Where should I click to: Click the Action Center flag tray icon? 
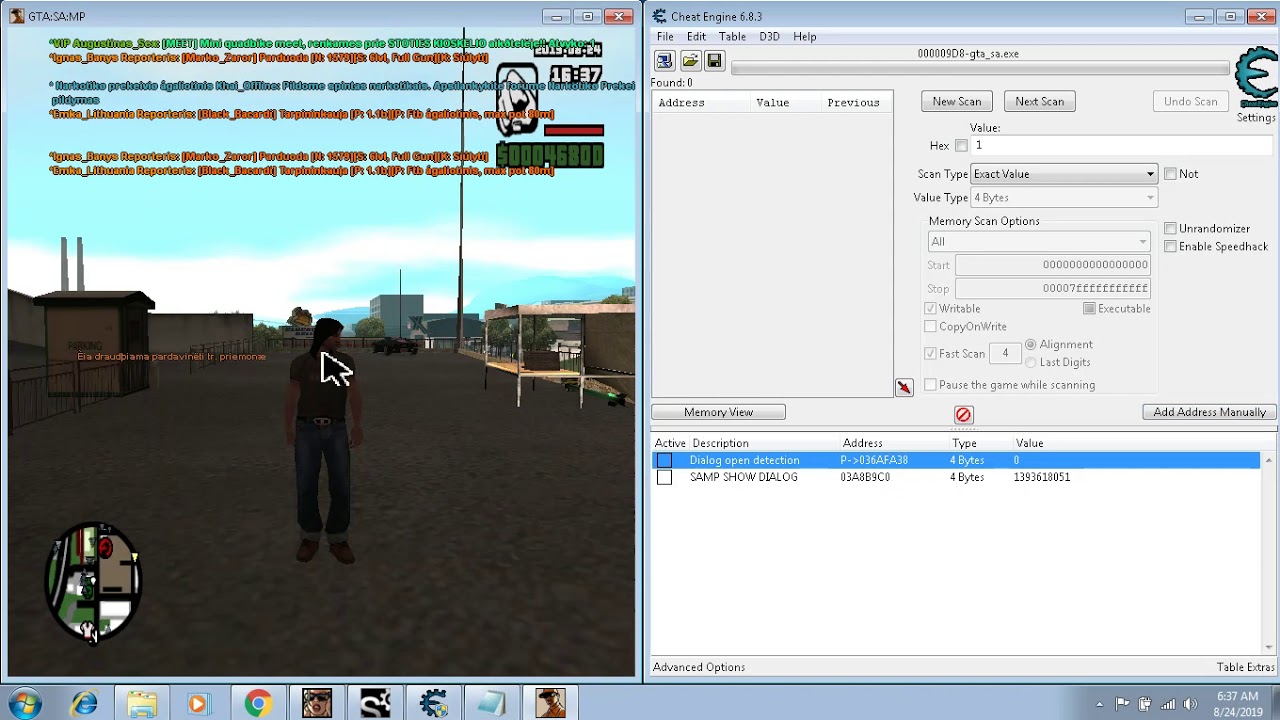tap(1122, 704)
